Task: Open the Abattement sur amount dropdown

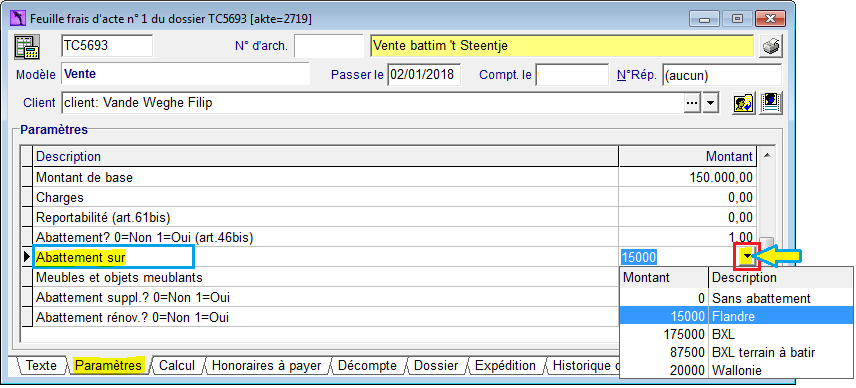Action: click(746, 256)
